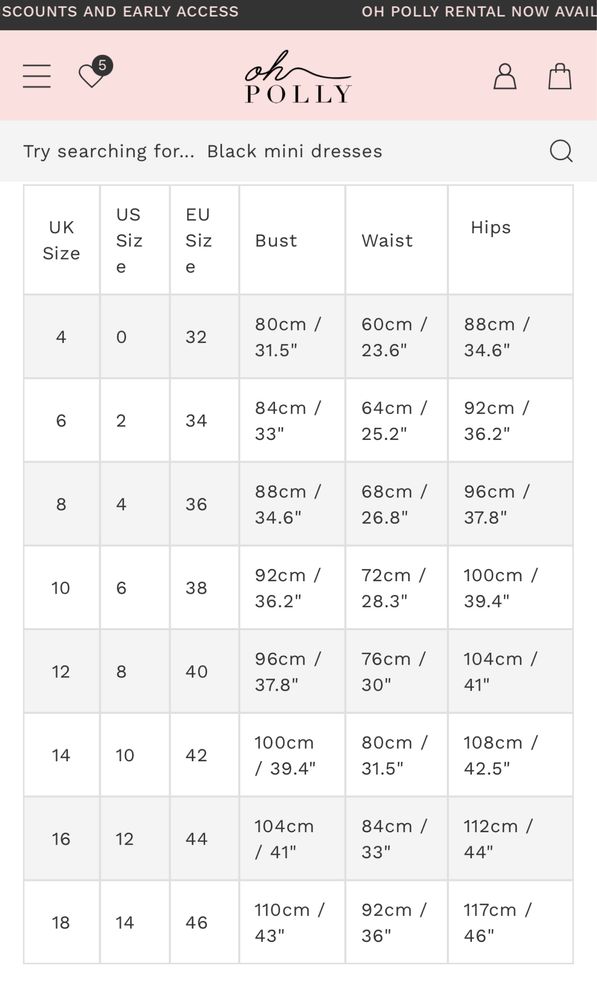This screenshot has height=999, width=597.
Task: Click the Oh Polly logo
Action: click(x=298, y=76)
